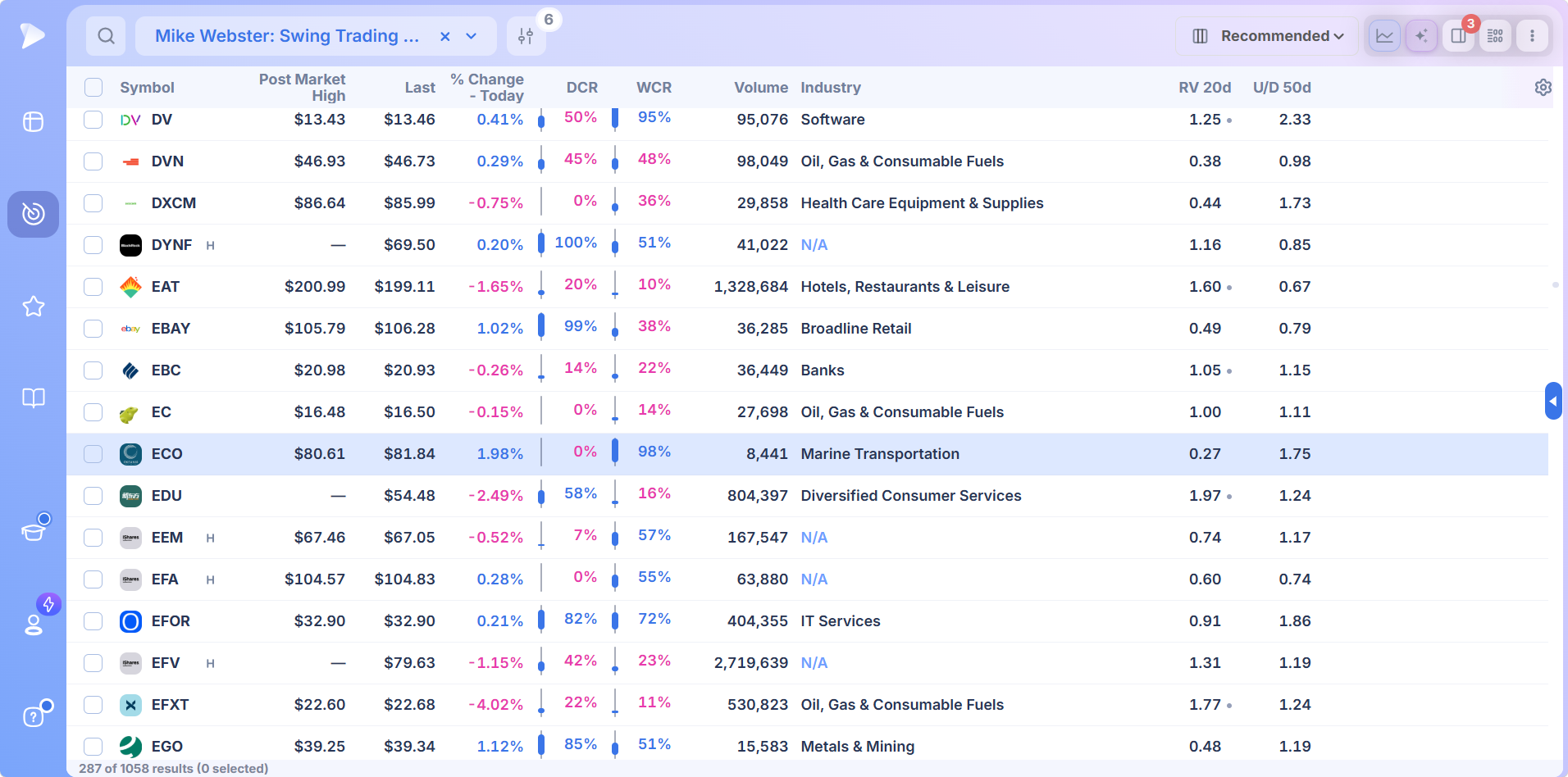This screenshot has height=777, width=1568.
Task: Open the EBAY symbol row
Action: pyautogui.click(x=171, y=329)
